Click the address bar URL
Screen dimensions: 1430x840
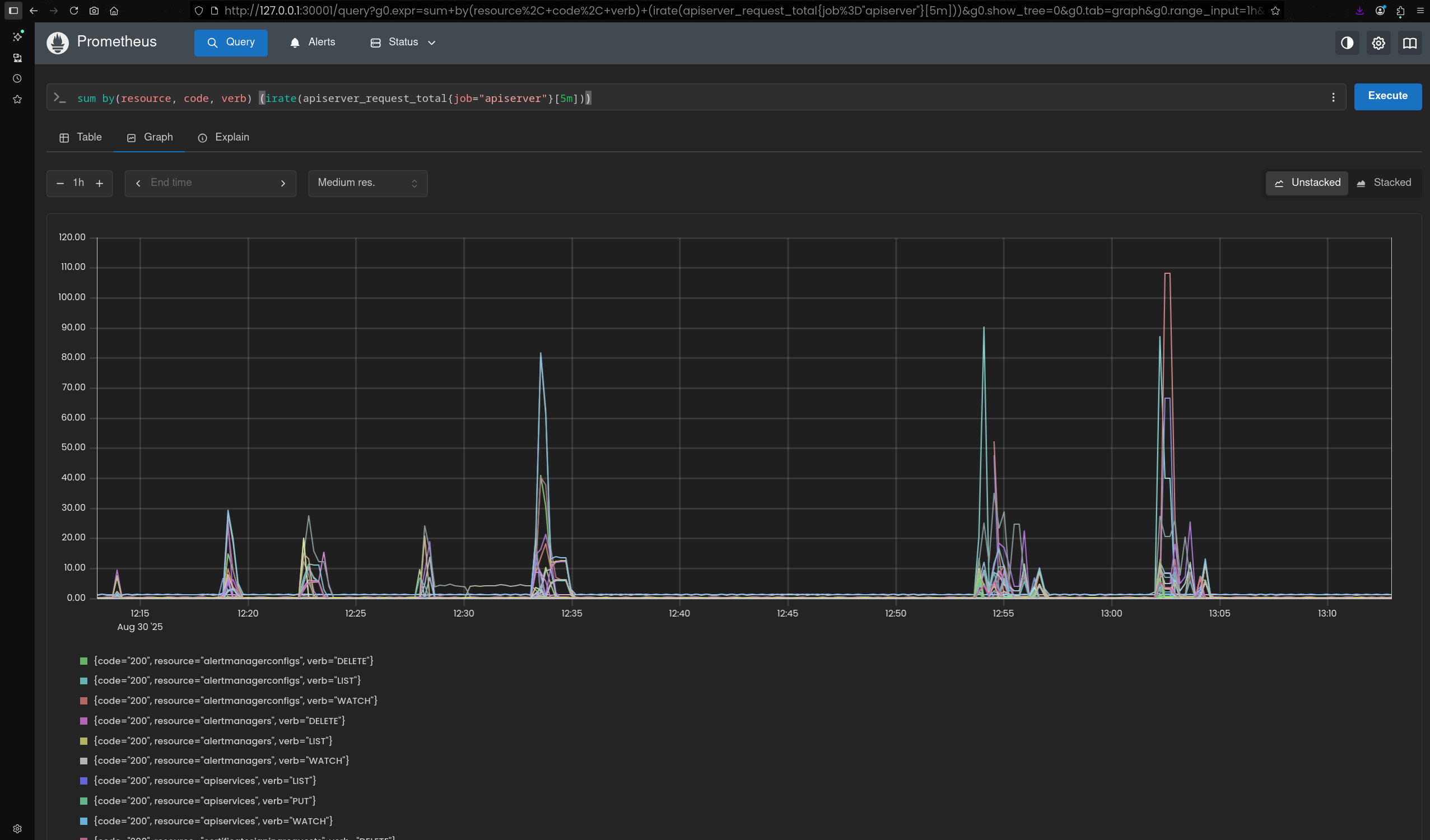coord(743,11)
